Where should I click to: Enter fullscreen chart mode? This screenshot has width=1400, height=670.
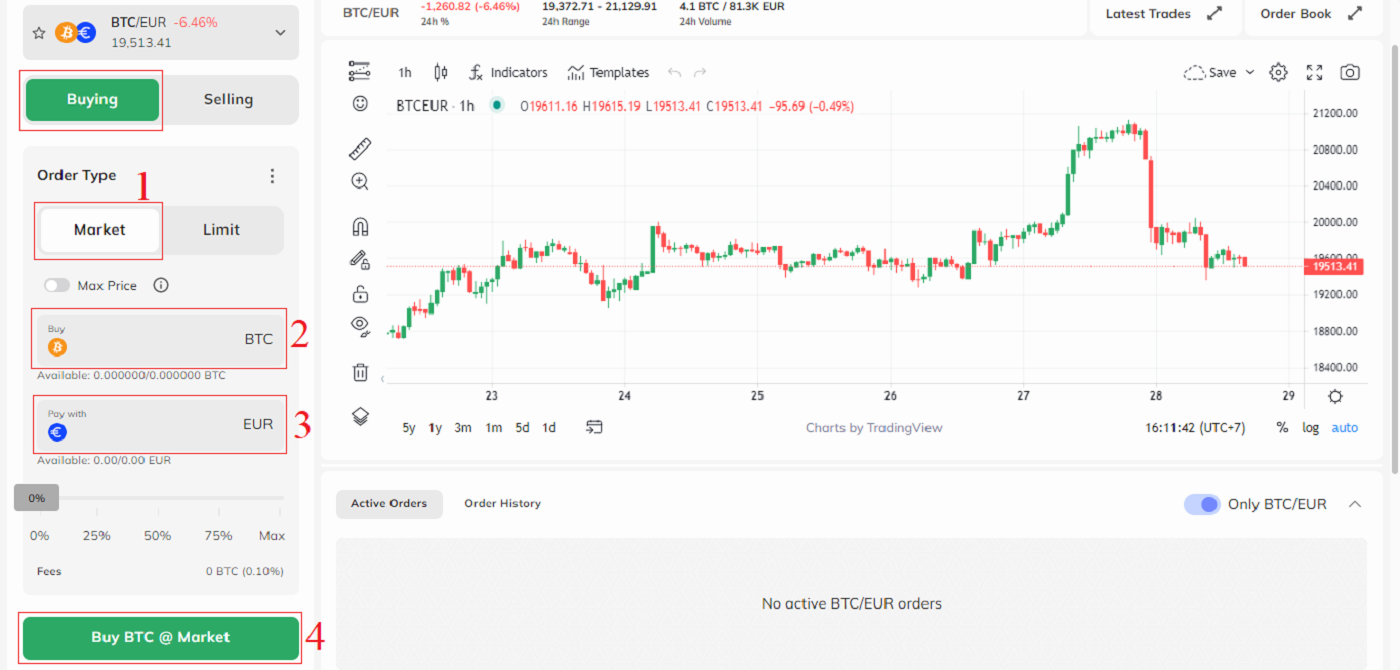tap(1314, 72)
